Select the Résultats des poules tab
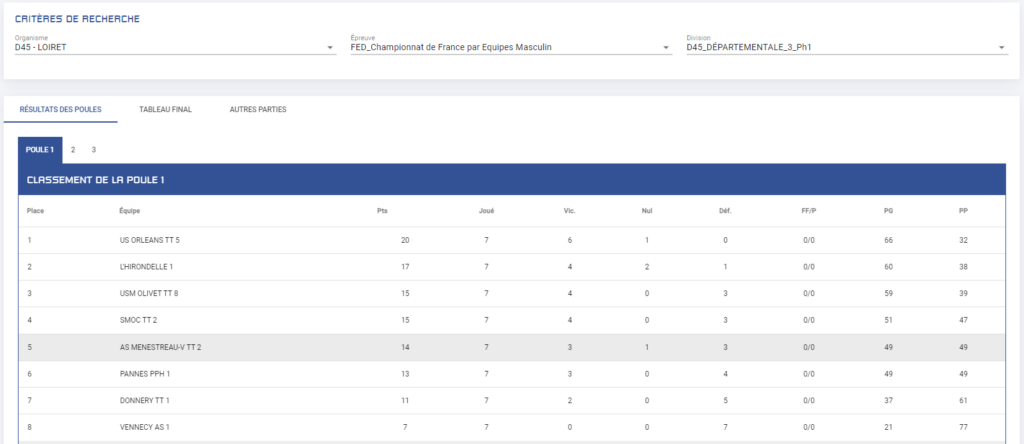The width and height of the screenshot is (1024, 444). point(61,110)
